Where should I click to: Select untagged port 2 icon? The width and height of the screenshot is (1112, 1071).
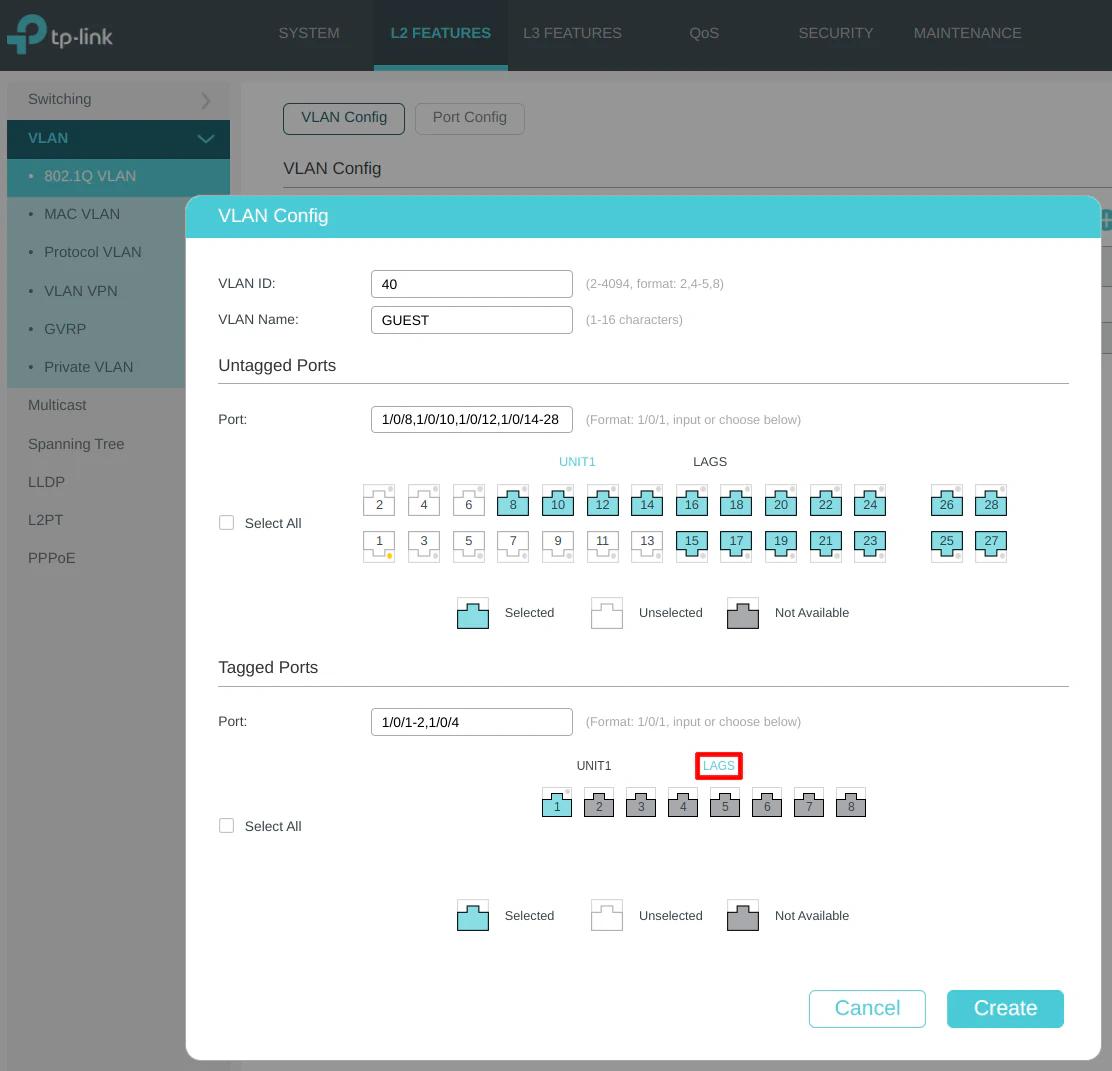[x=379, y=501]
